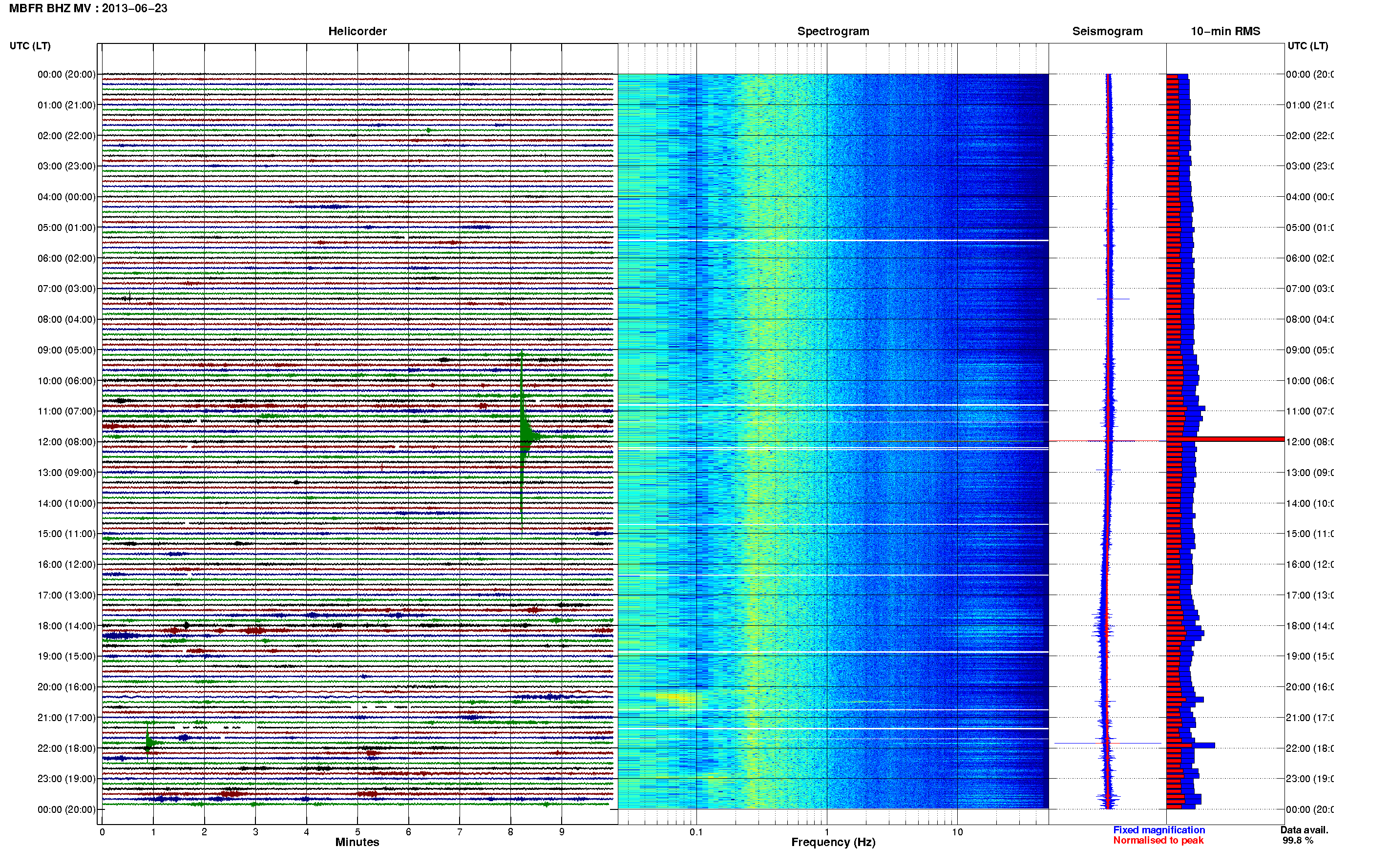Click the '14:00 (10:00)' helicorder time label
This screenshot has width=1389, height=868.
(66, 503)
